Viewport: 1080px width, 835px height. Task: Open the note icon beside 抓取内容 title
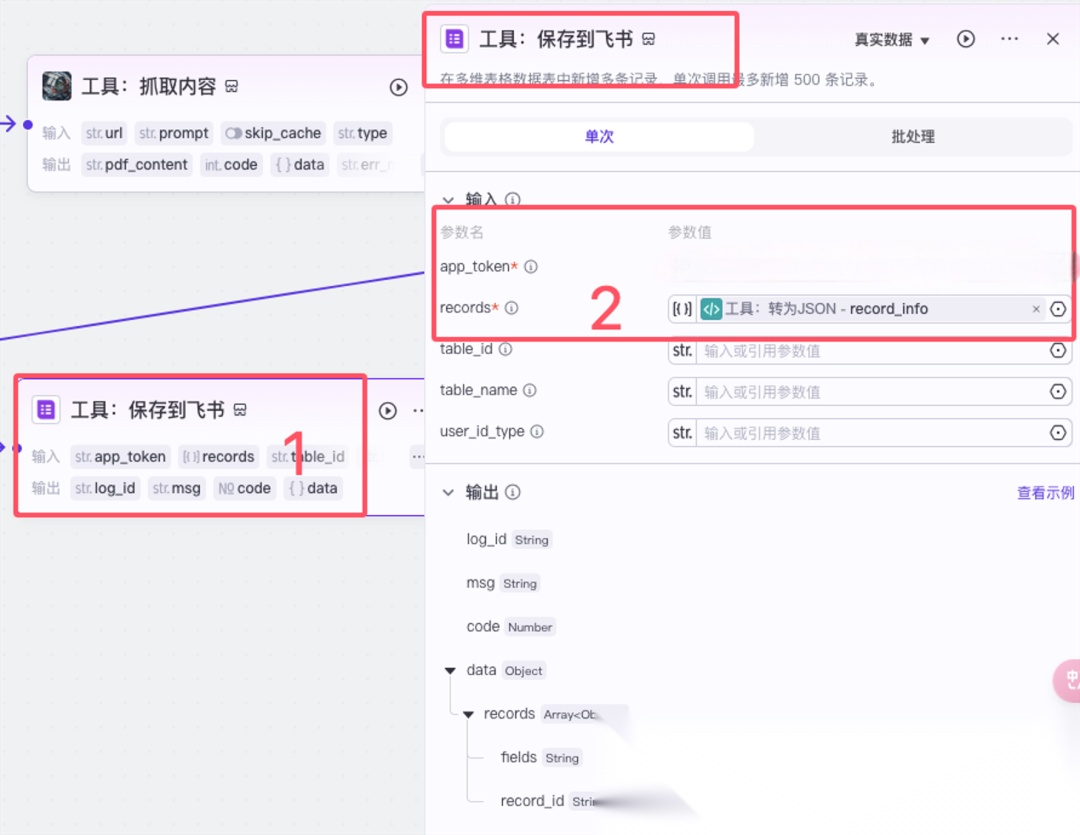click(232, 86)
